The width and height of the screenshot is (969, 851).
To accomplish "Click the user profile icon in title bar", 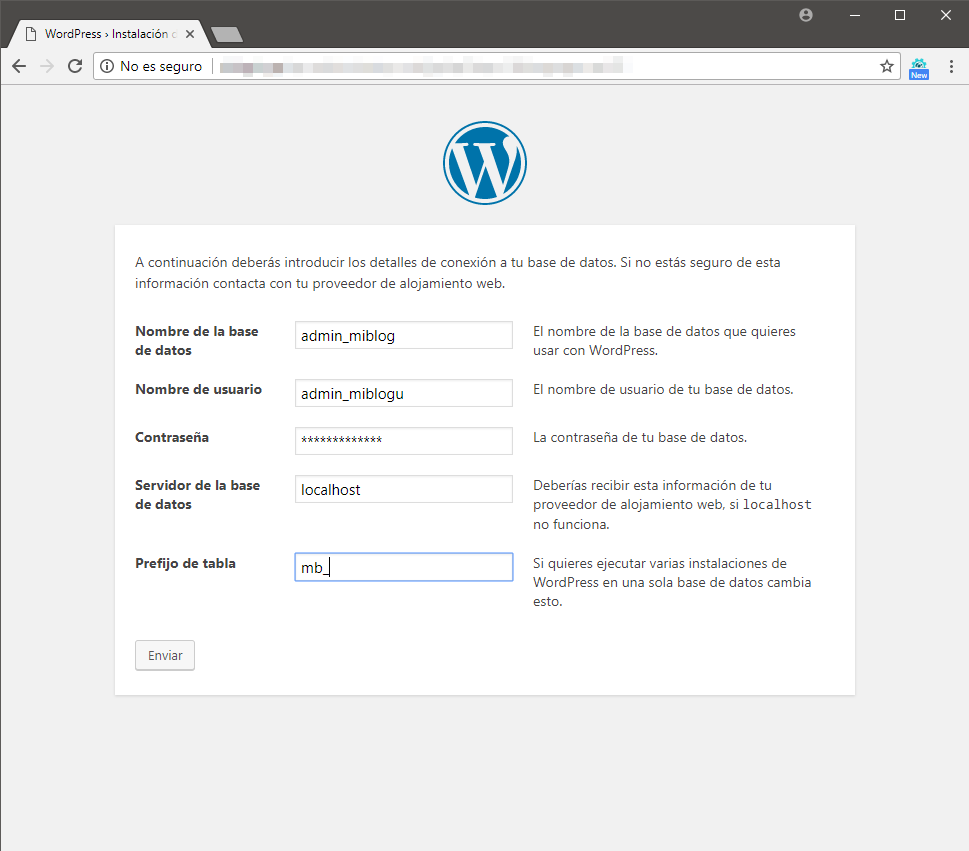I will pyautogui.click(x=806, y=15).
